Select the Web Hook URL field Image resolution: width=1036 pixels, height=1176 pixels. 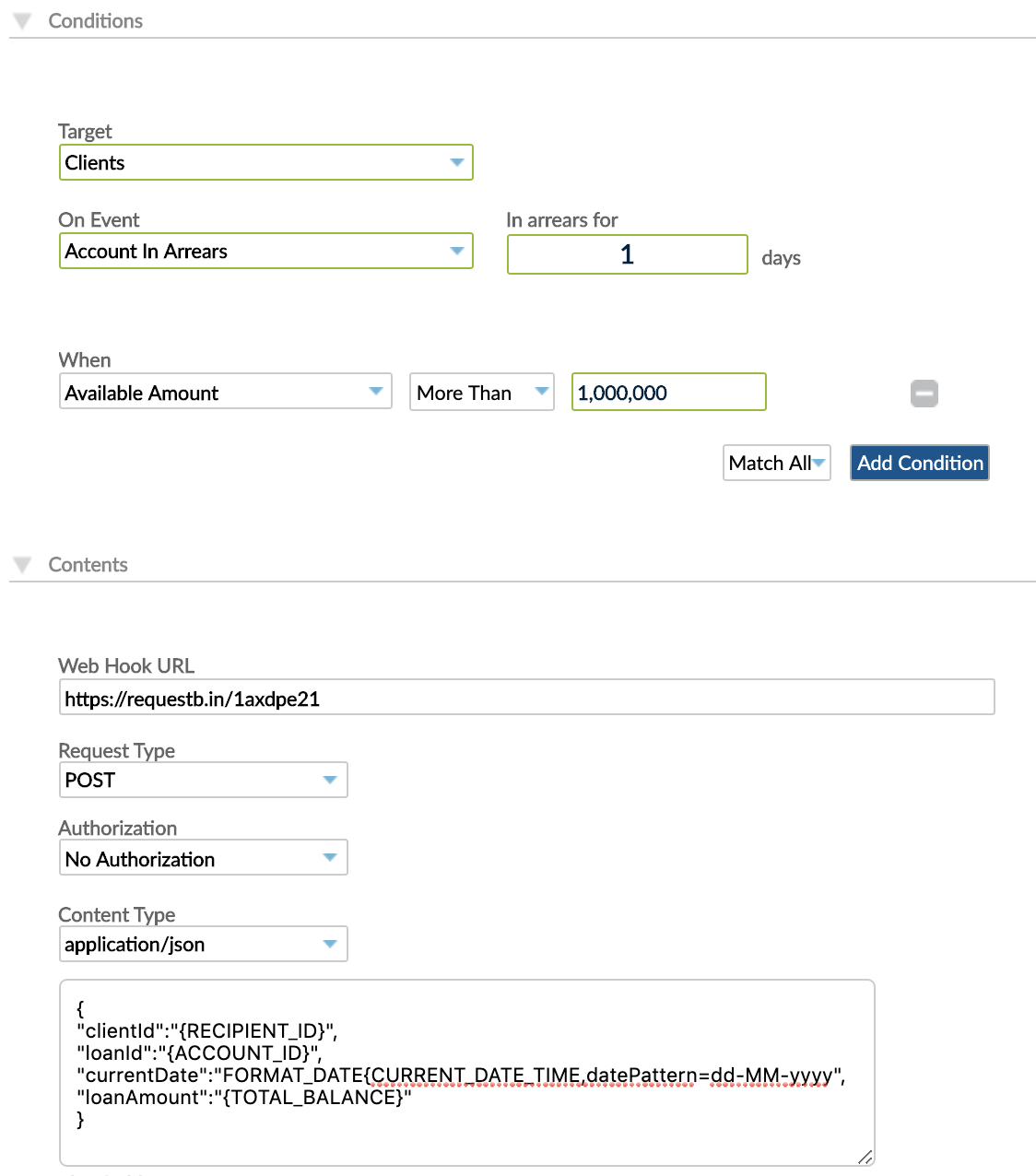525,698
